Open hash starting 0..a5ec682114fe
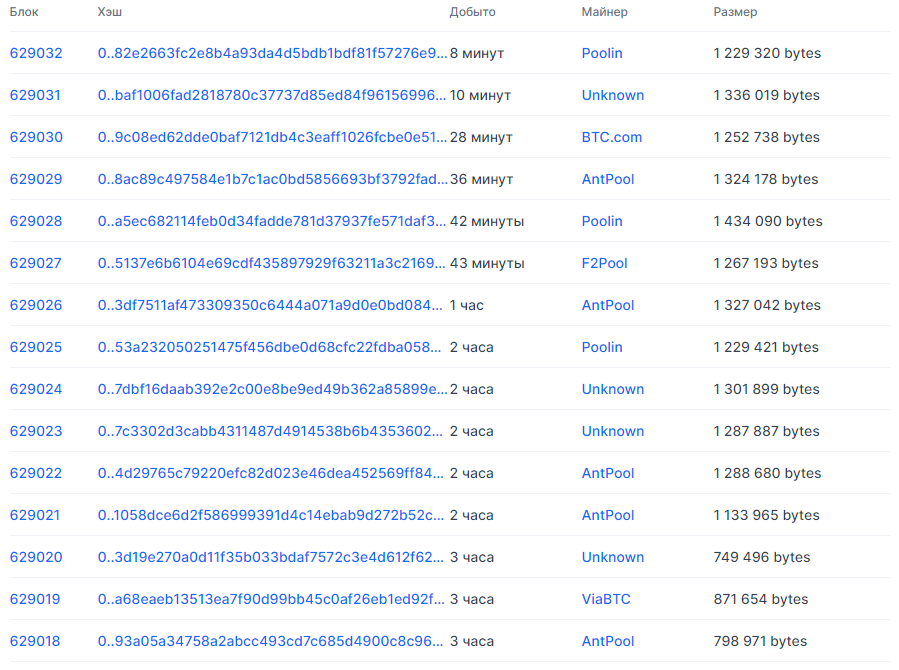 272,221
